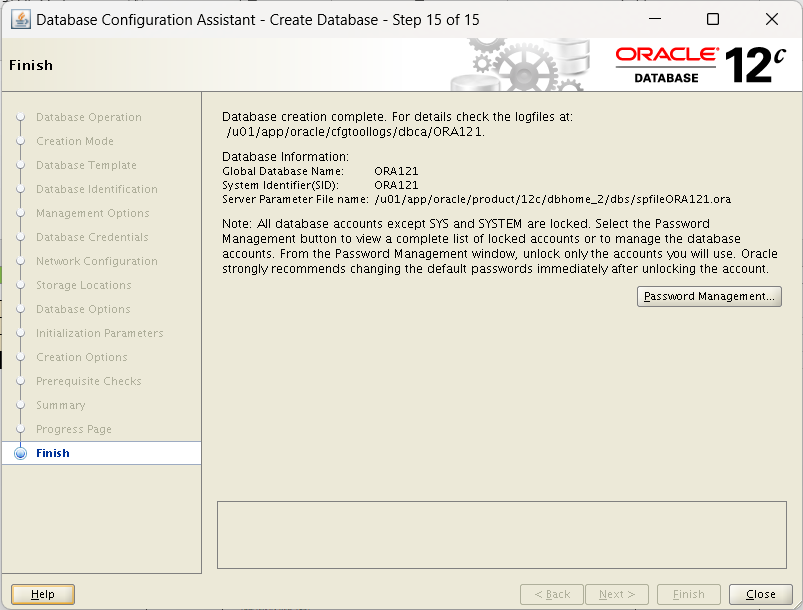Select the Network Configuration step
Viewport: 803px width, 610px height.
97,261
